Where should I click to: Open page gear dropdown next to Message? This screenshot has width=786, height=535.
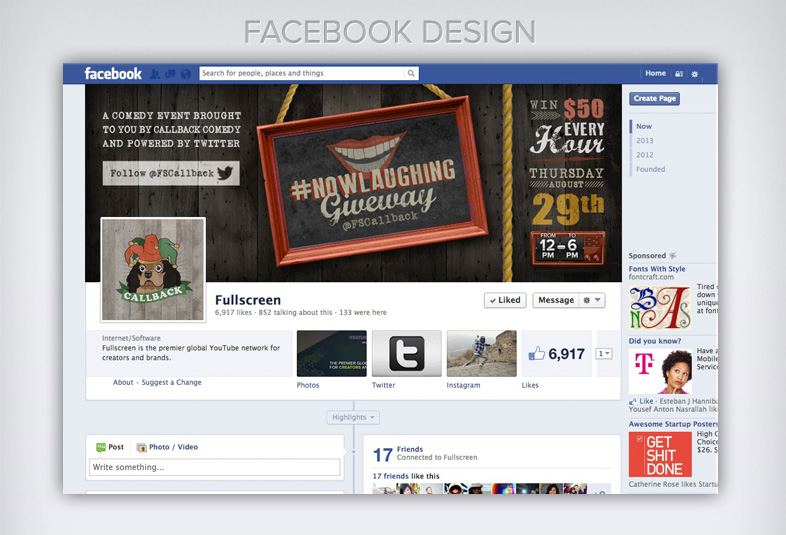tap(592, 300)
